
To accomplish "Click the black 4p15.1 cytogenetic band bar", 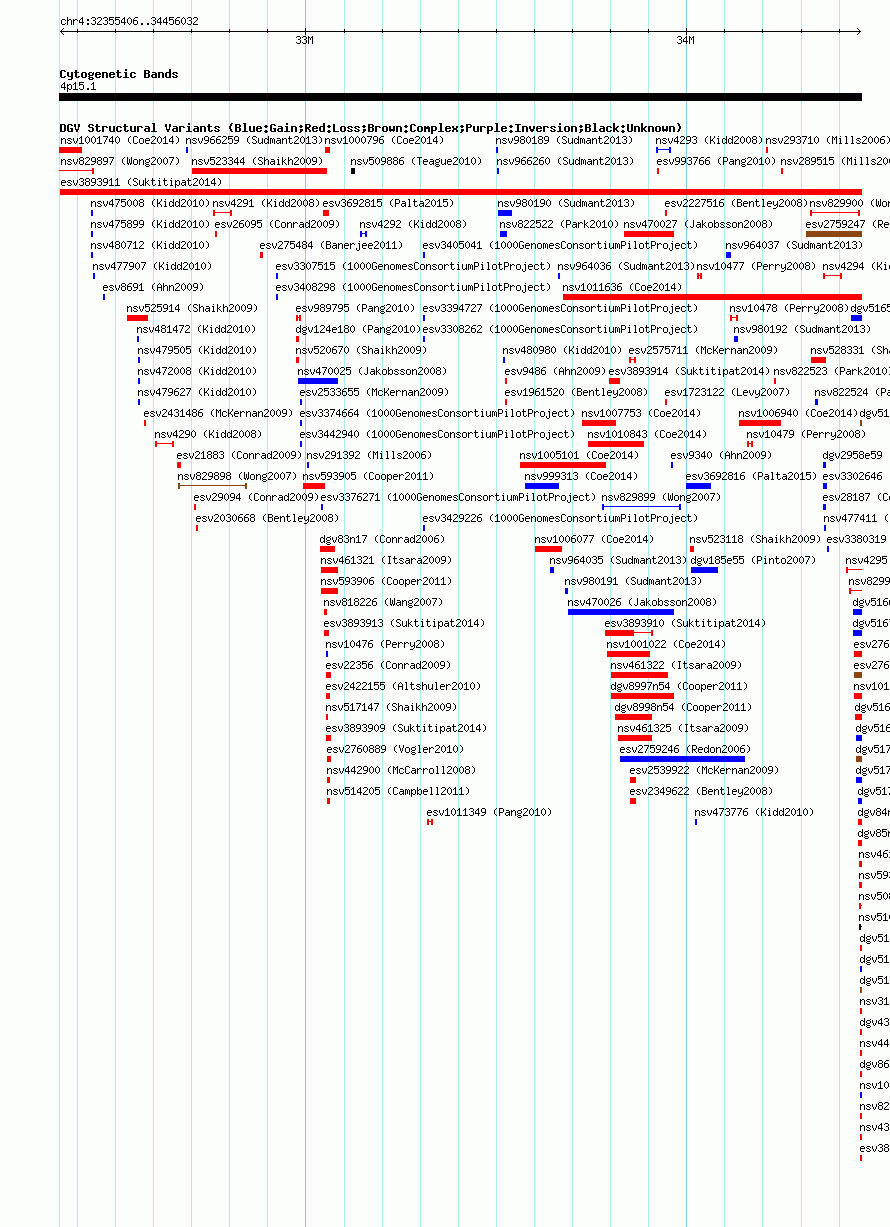I will (x=461, y=97).
